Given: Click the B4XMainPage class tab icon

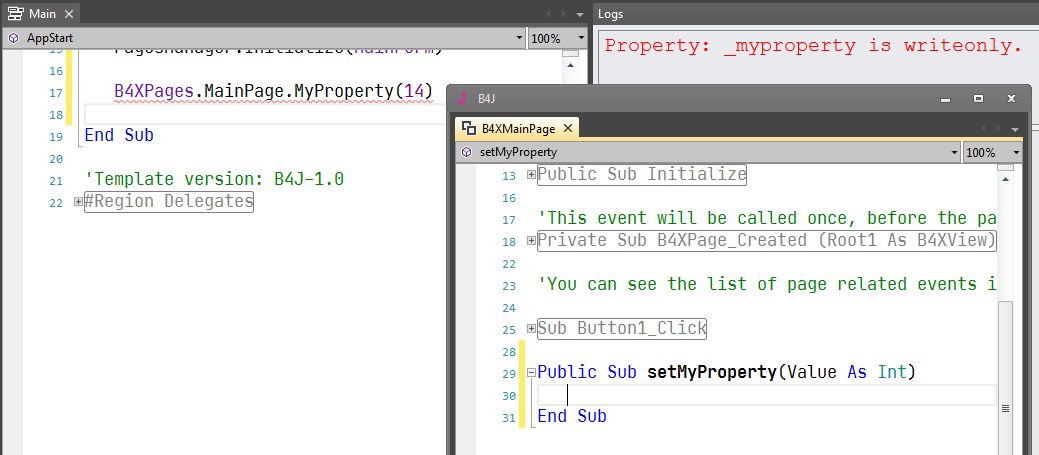Looking at the screenshot, I should pyautogui.click(x=468, y=128).
